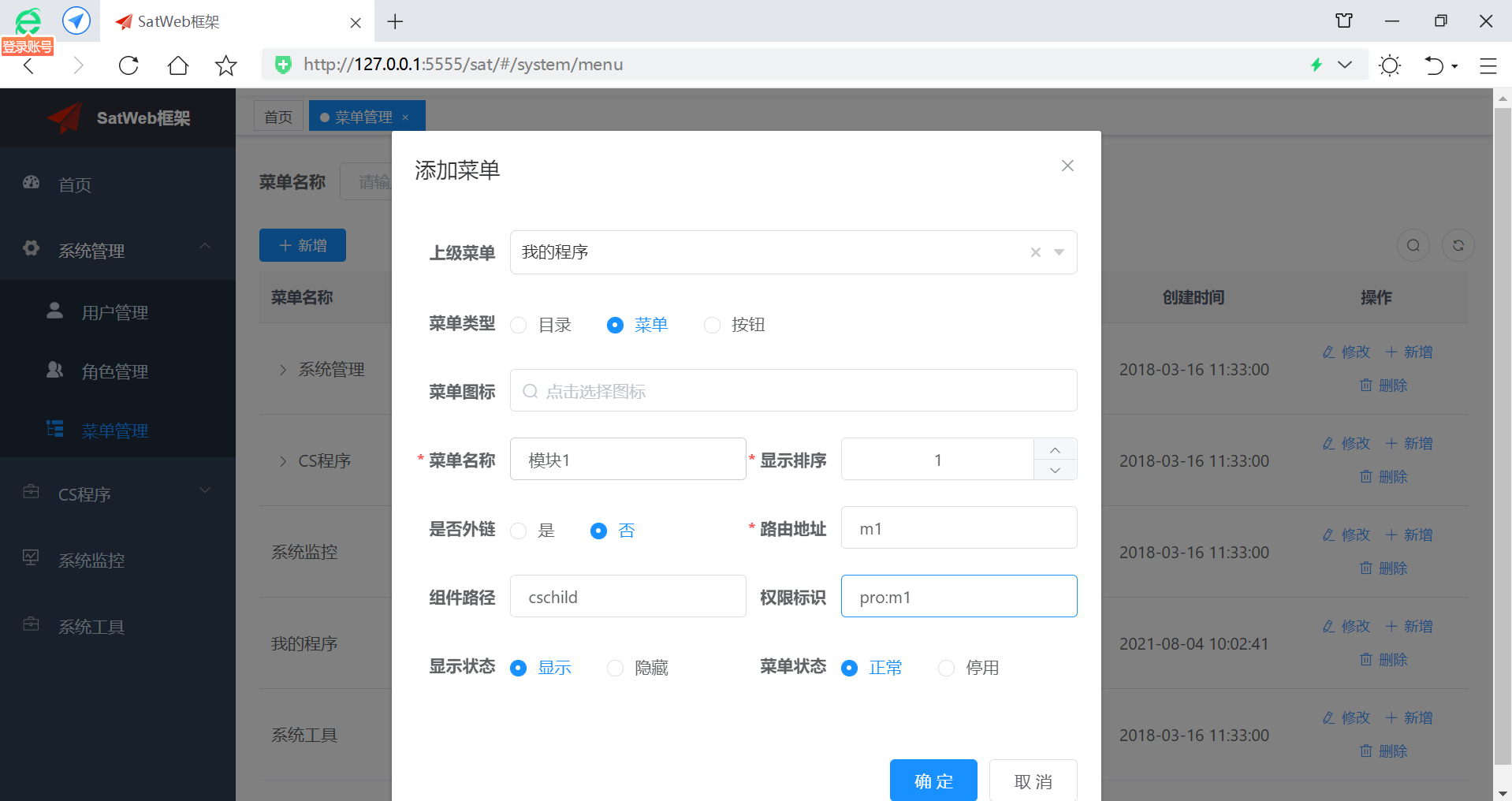Cancel with the 取消 button

1033,781
